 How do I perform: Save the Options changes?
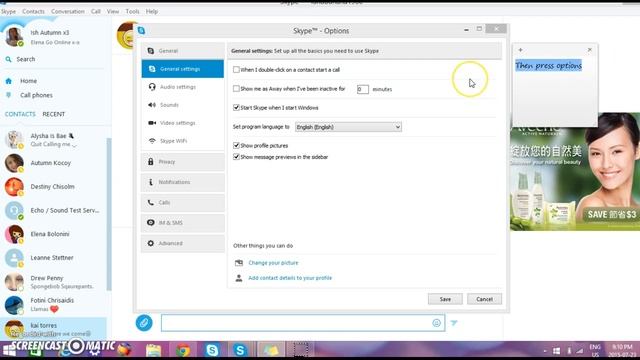[445, 299]
